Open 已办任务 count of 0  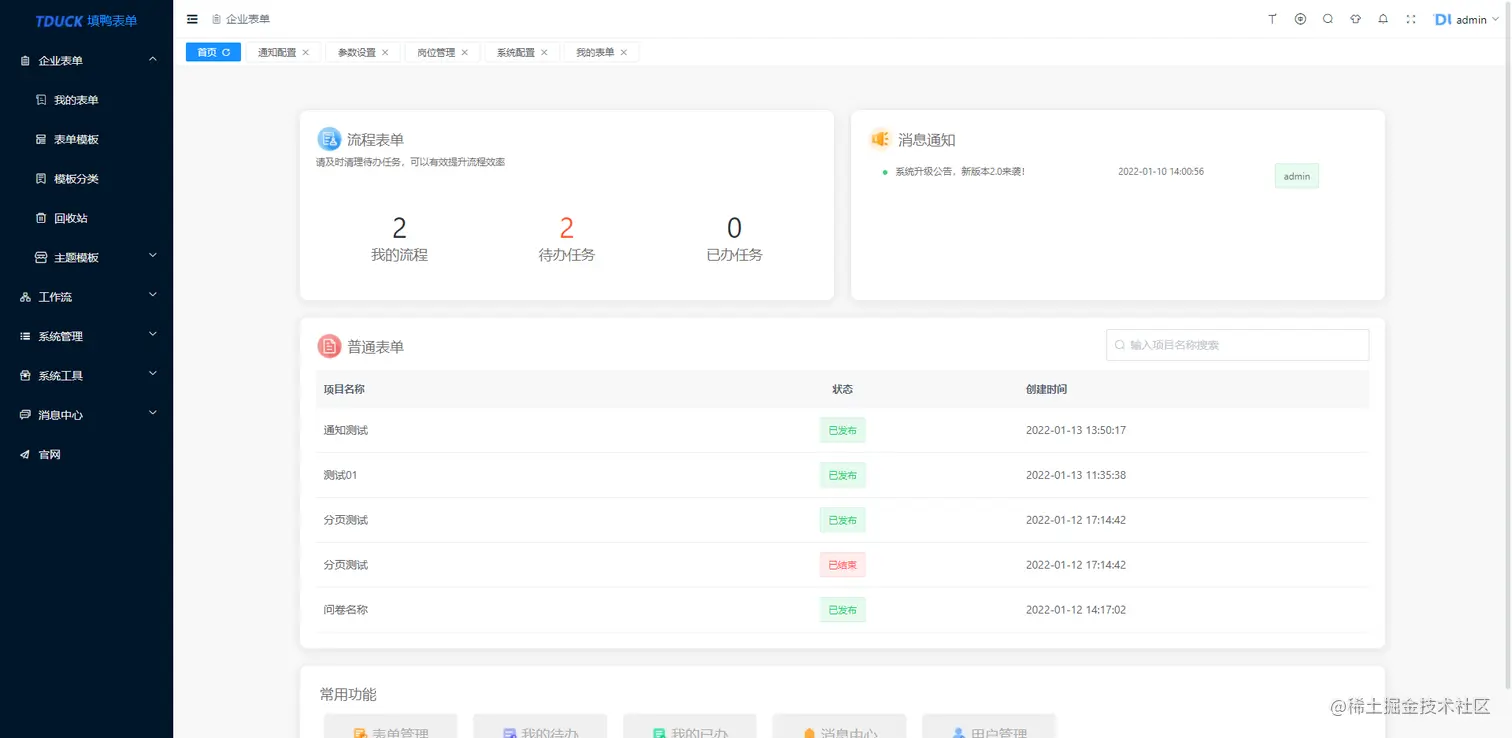coord(734,228)
